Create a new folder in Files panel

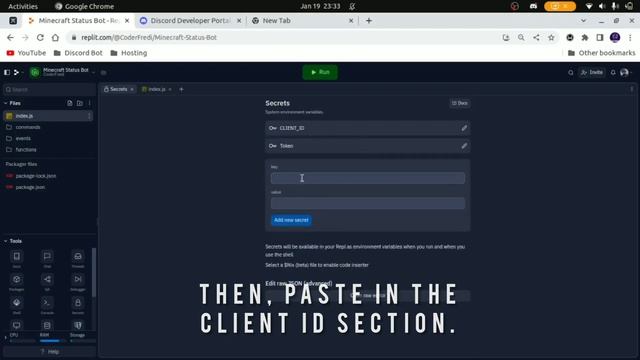(x=80, y=103)
